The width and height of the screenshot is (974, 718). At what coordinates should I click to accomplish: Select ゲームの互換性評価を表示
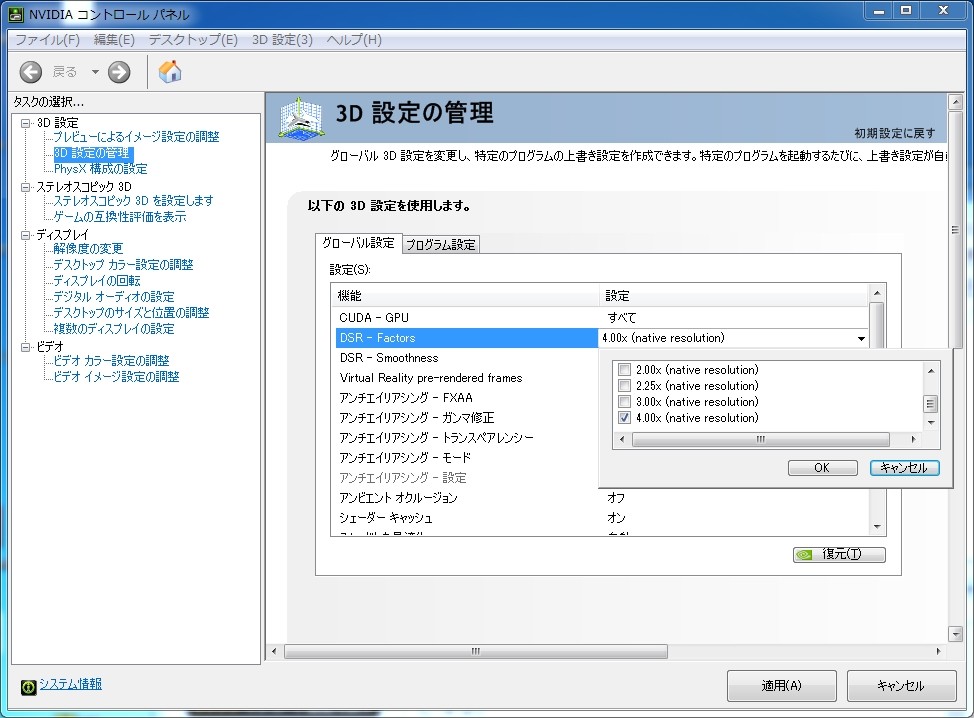pyautogui.click(x=119, y=217)
